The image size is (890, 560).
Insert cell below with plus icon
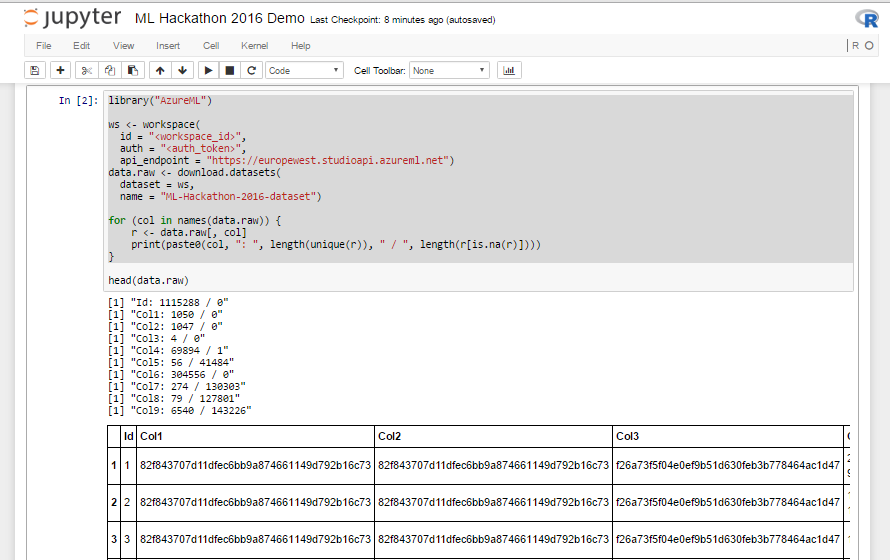click(x=60, y=70)
